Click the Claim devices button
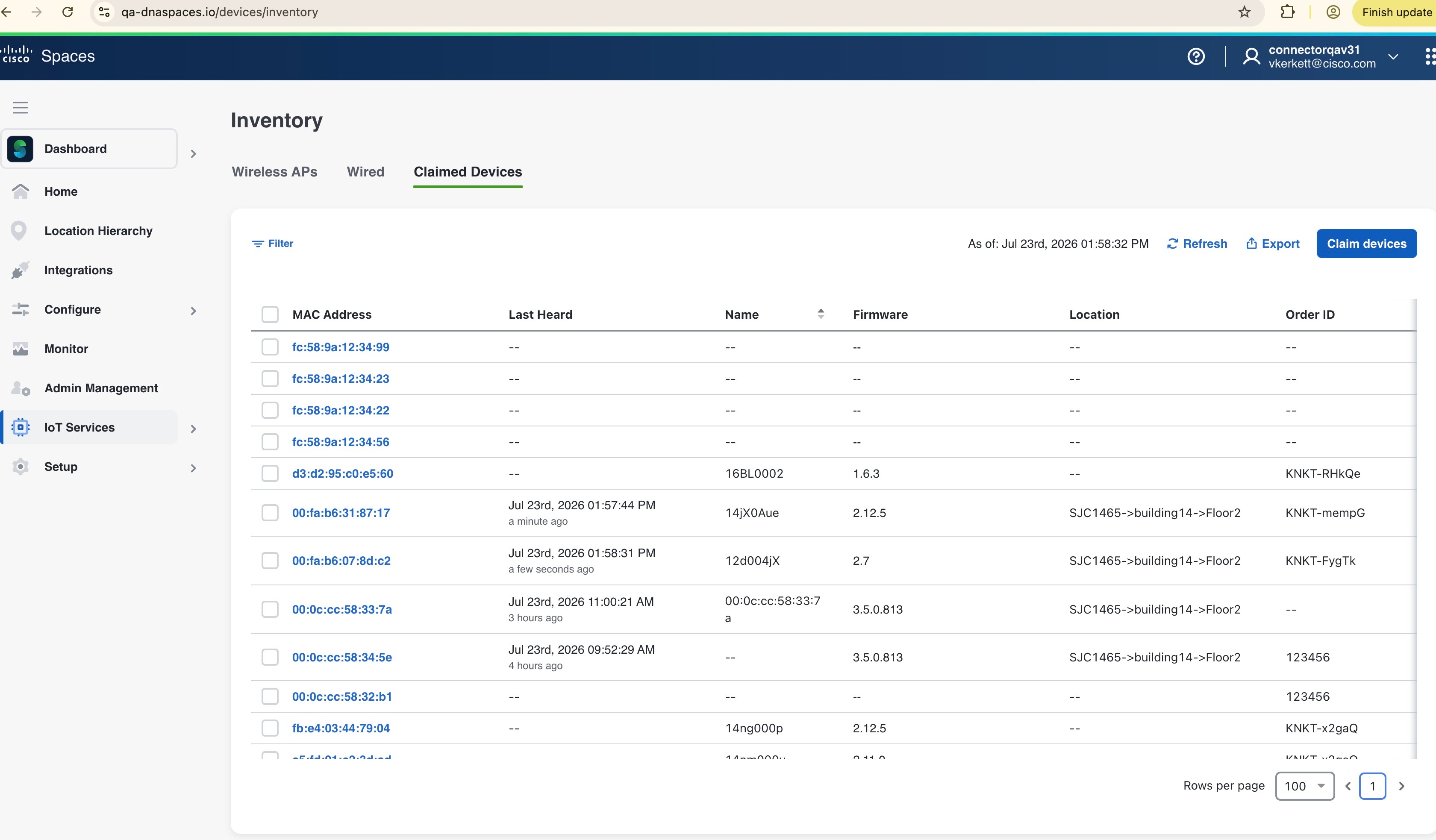This screenshot has width=1436, height=840. pos(1366,244)
